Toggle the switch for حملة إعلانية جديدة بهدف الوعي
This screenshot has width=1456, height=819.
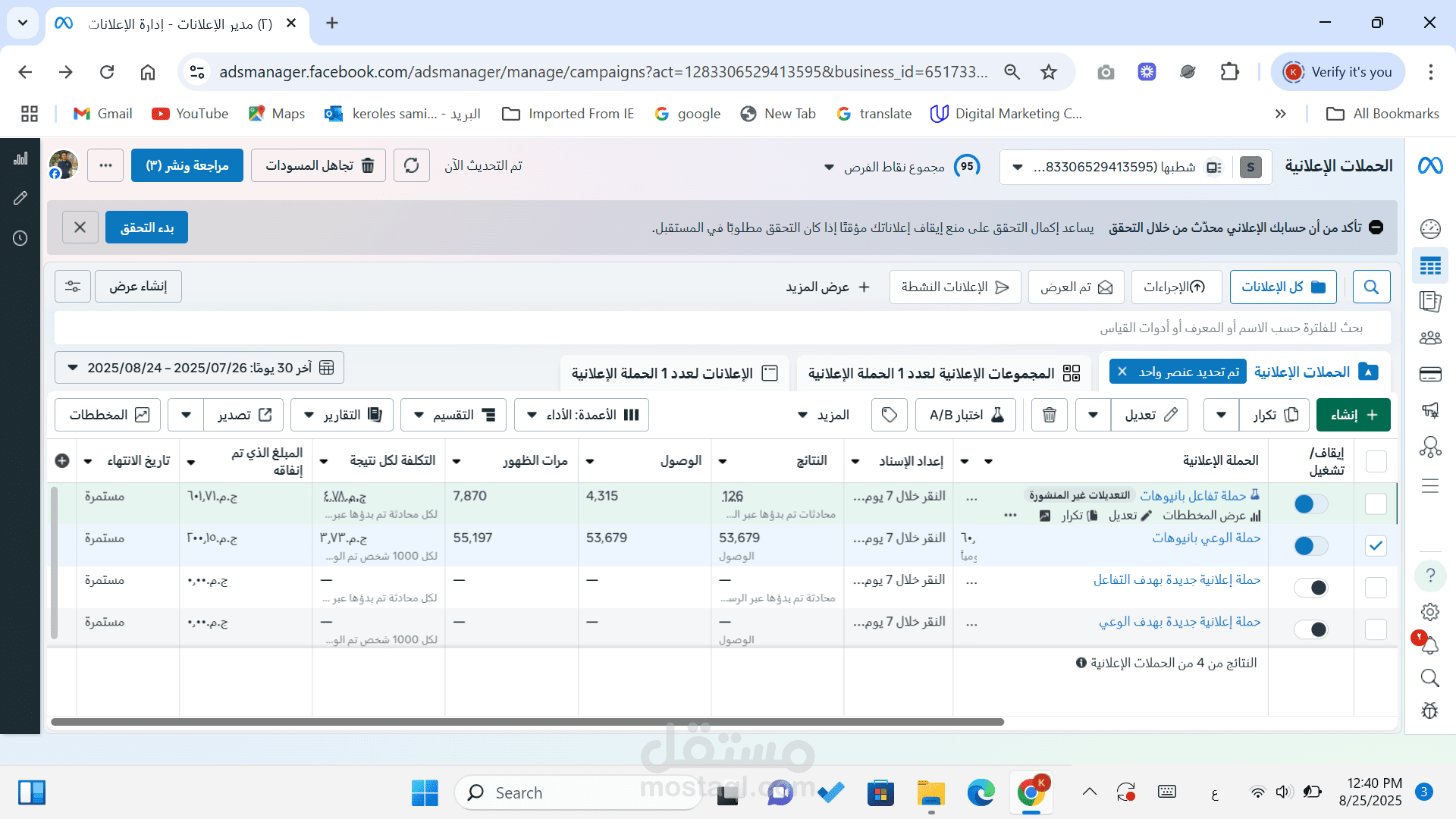(x=1311, y=629)
